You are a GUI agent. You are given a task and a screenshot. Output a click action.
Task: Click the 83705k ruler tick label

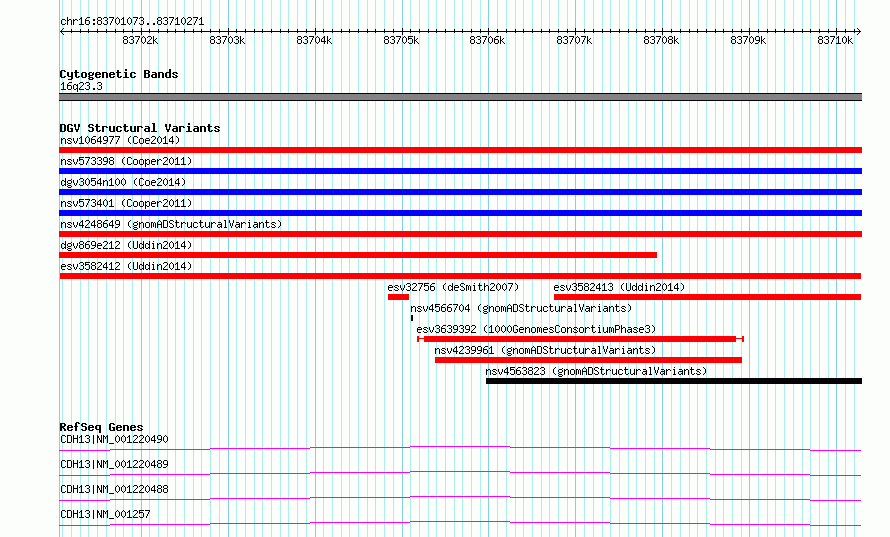tap(401, 40)
